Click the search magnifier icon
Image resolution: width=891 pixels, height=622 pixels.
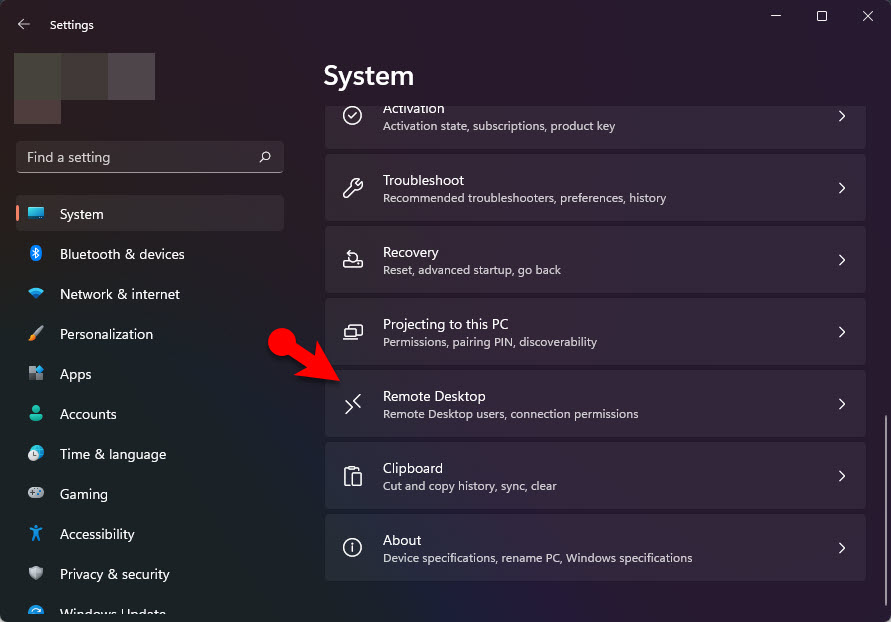pyautogui.click(x=265, y=157)
